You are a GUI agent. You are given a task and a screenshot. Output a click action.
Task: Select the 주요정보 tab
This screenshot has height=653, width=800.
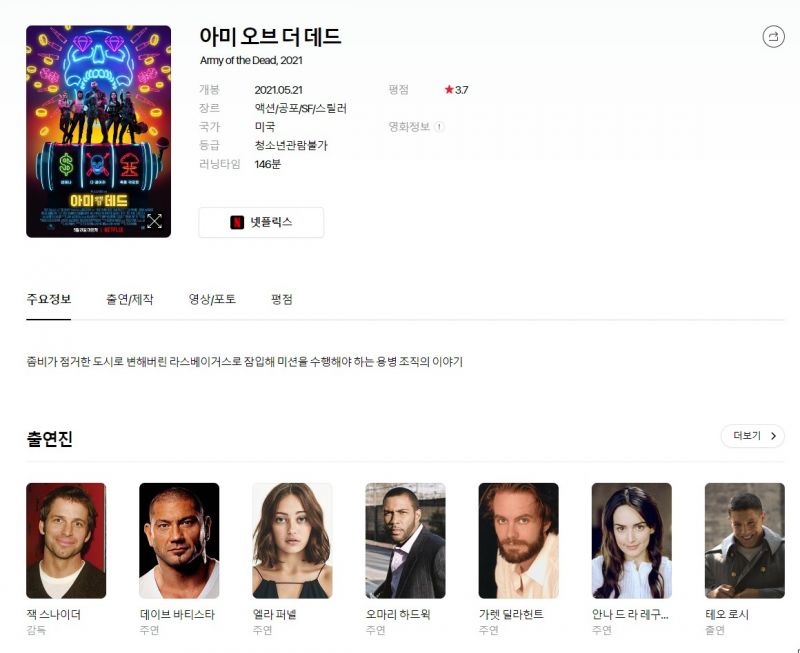[x=48, y=299]
